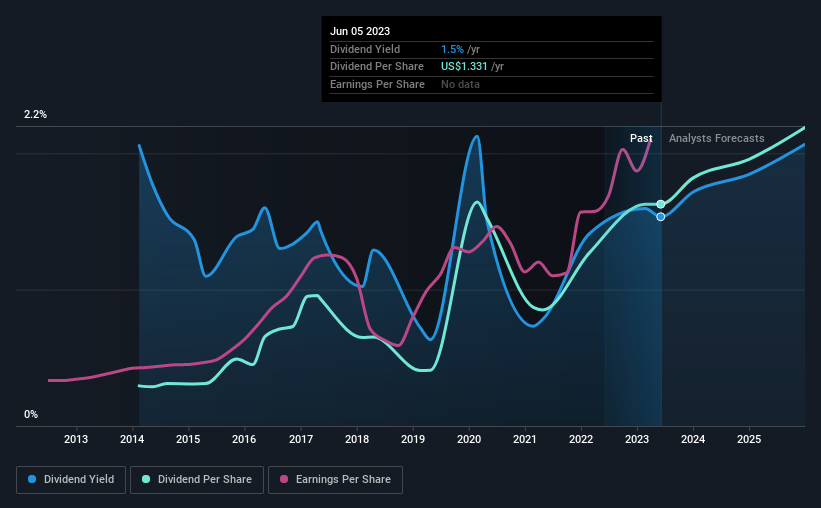Click the 2016 x-axis label

click(x=244, y=439)
